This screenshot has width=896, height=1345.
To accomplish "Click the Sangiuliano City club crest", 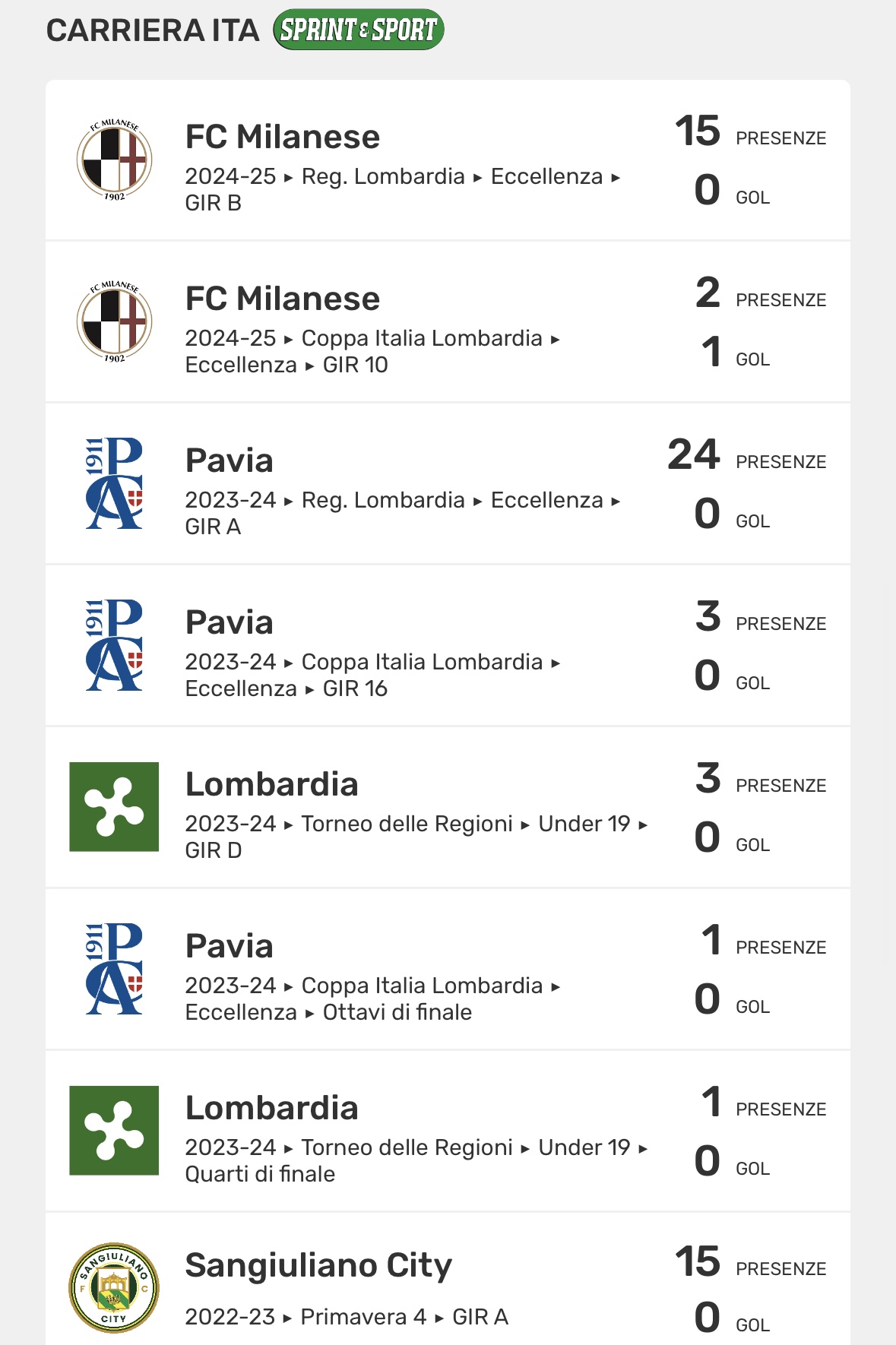I will pos(114,1288).
